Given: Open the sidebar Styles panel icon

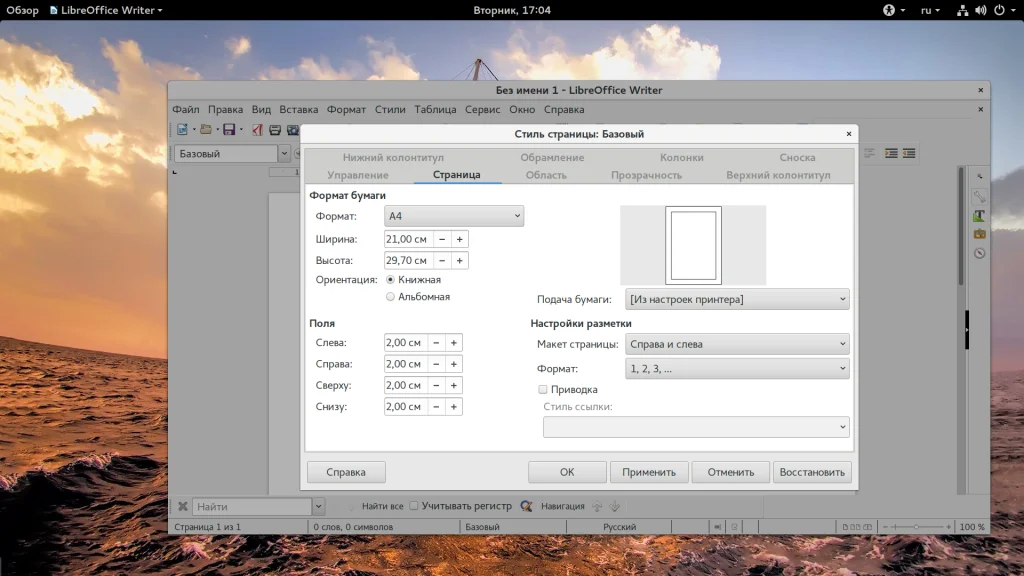Looking at the screenshot, I should point(980,215).
